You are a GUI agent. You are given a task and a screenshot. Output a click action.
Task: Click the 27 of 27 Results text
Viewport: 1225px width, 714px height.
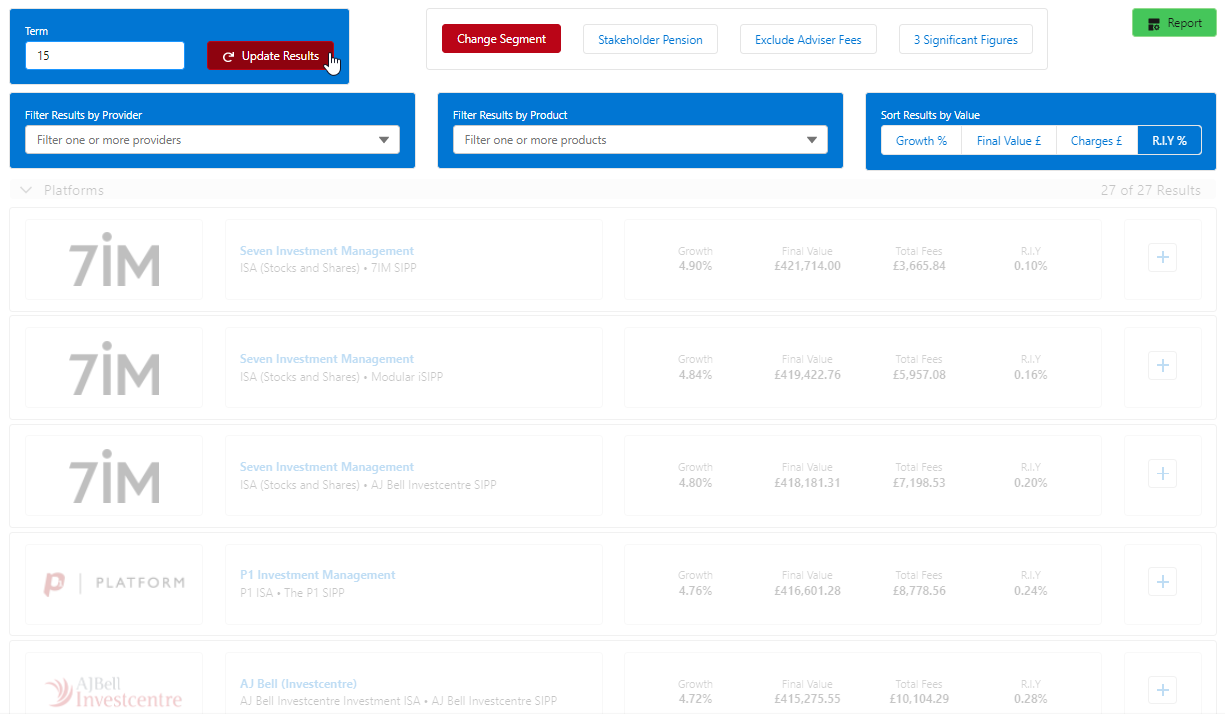coord(1151,190)
